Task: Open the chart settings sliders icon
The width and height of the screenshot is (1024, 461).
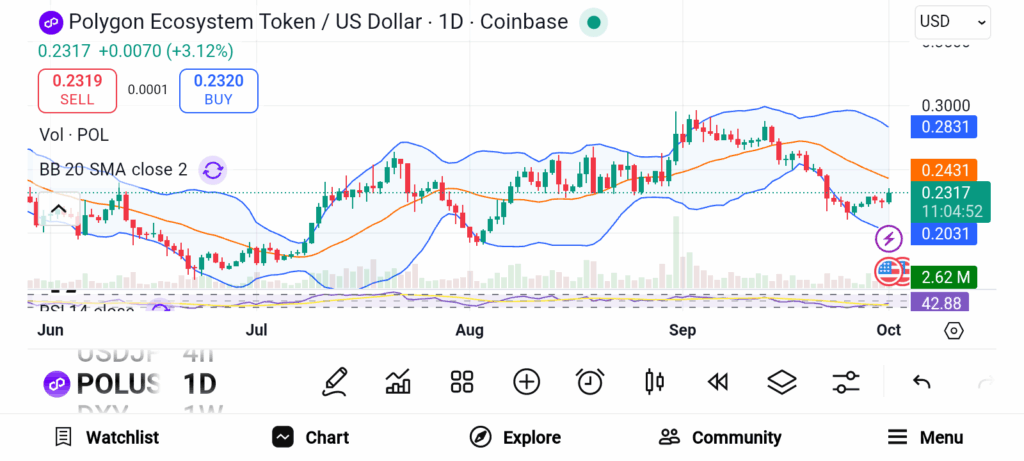Action: 846,381
